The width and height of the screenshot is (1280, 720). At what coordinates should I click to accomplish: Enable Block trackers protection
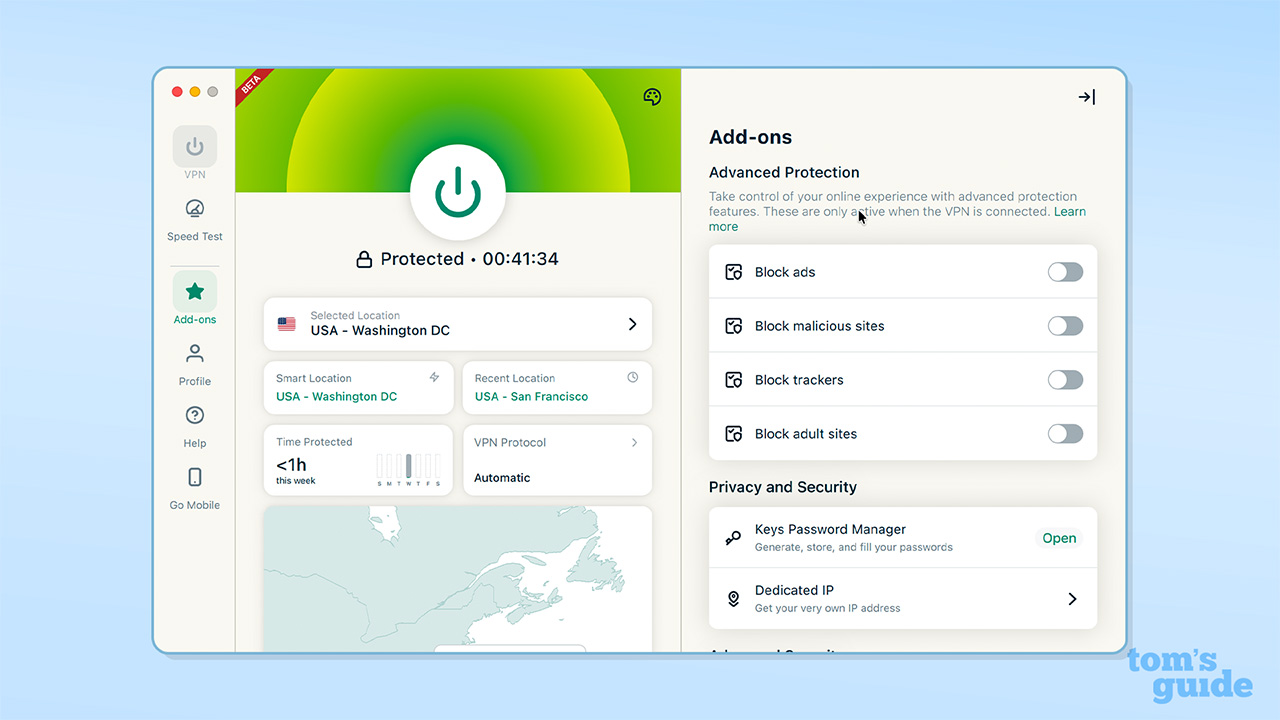[x=1064, y=379]
